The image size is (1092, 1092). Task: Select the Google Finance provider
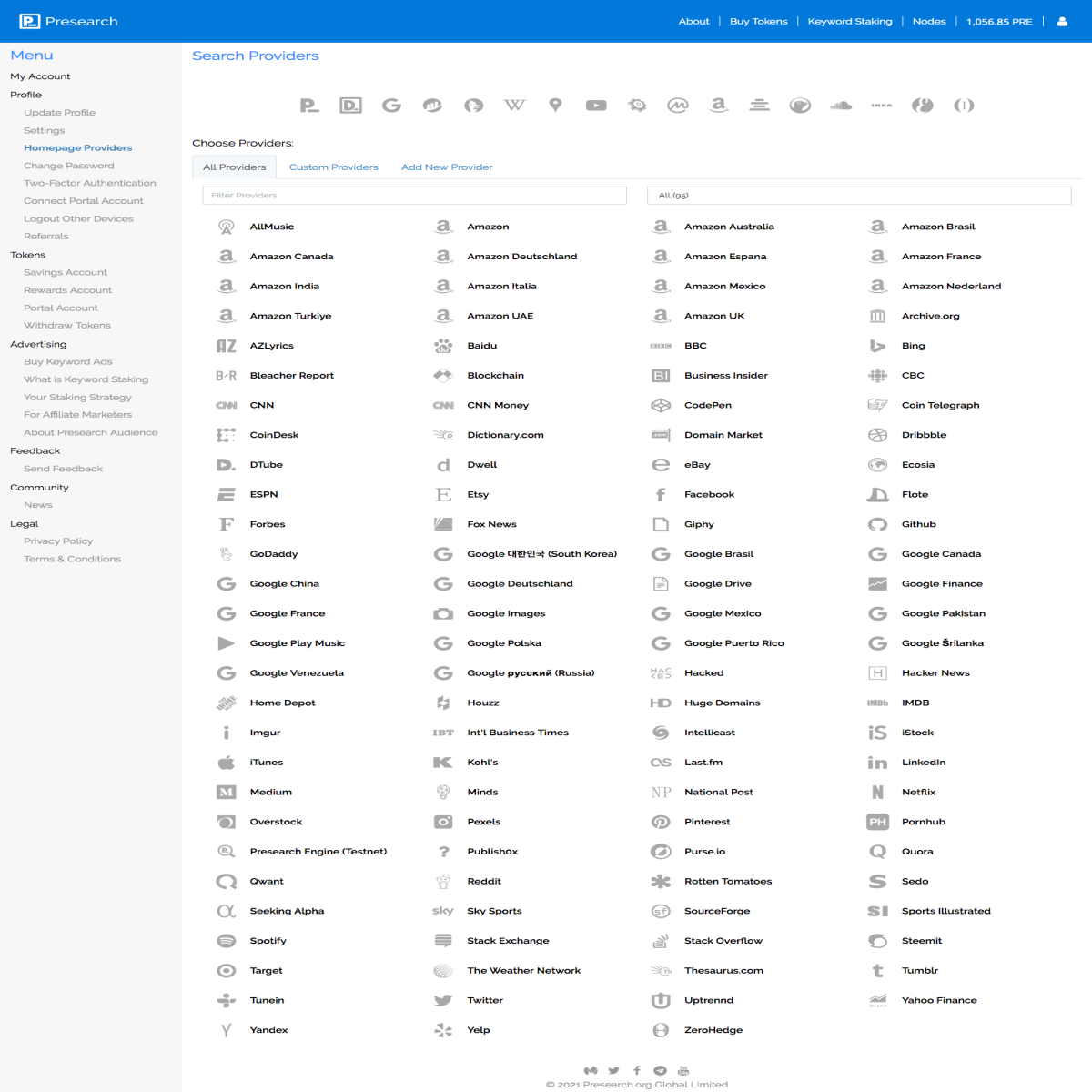942,584
